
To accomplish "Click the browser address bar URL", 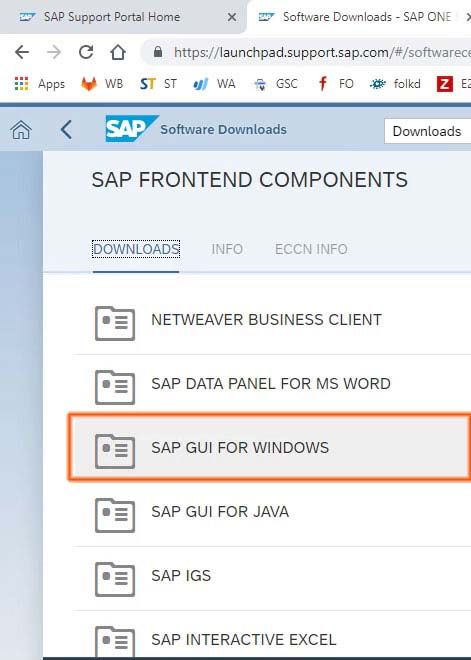I will coord(322,52).
